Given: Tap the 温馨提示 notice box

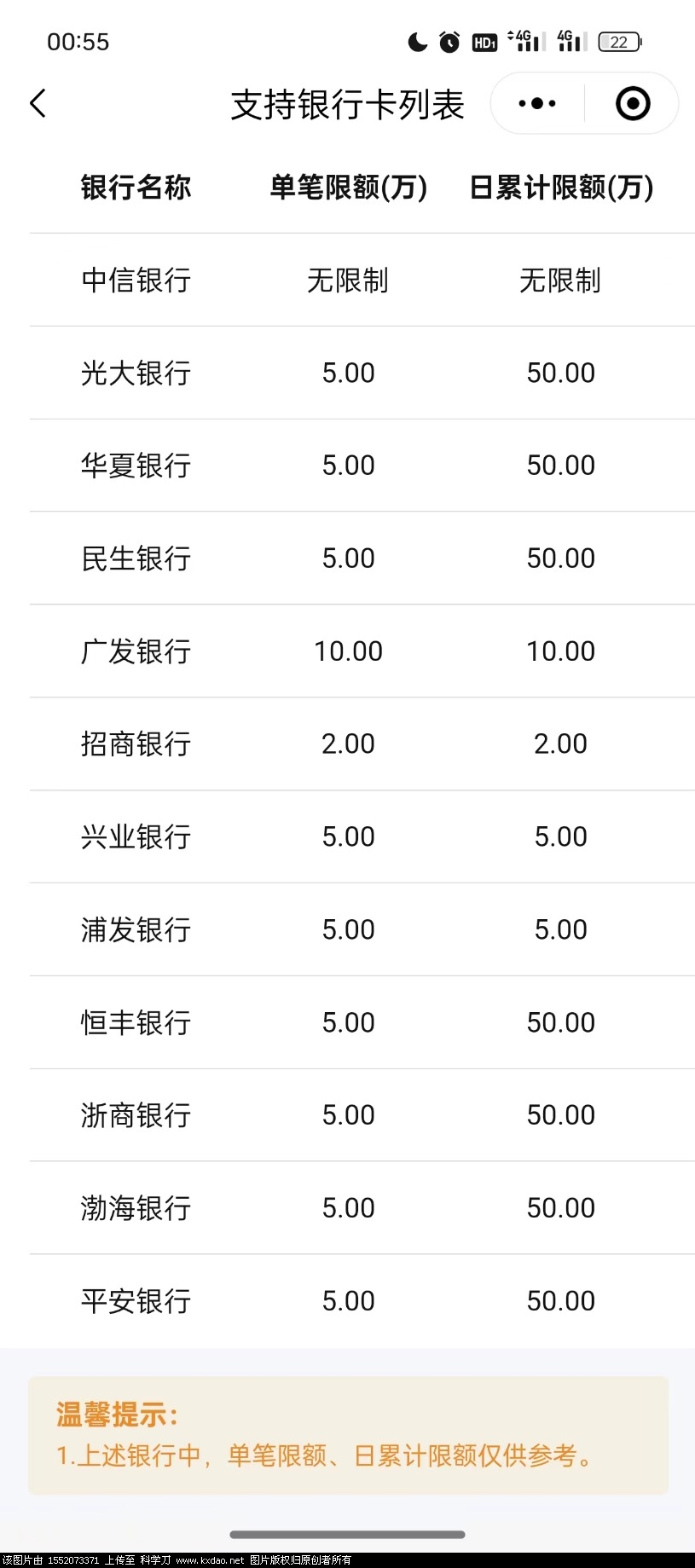Looking at the screenshot, I should pyautogui.click(x=348, y=1436).
